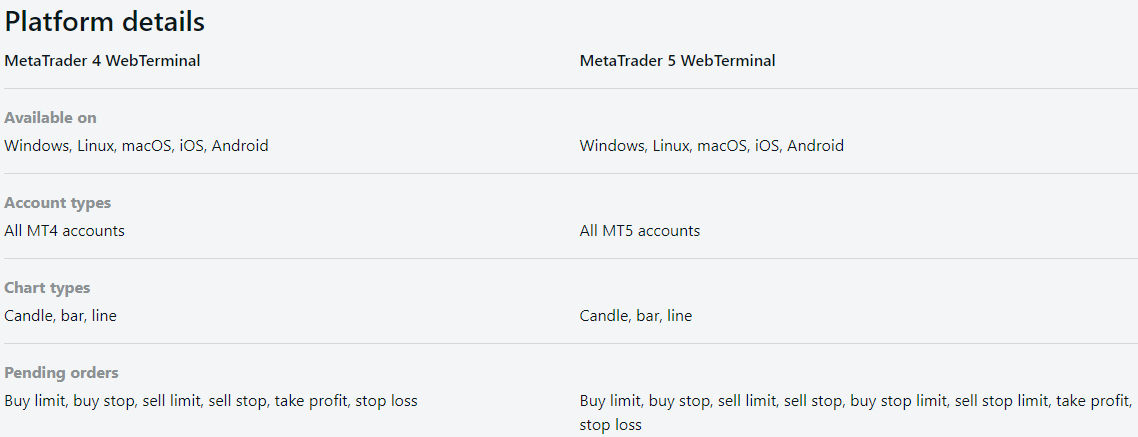Viewport: 1138px width, 437px height.
Task: Click buy stop limit in MetaTrader 5 orders
Action: [897, 400]
